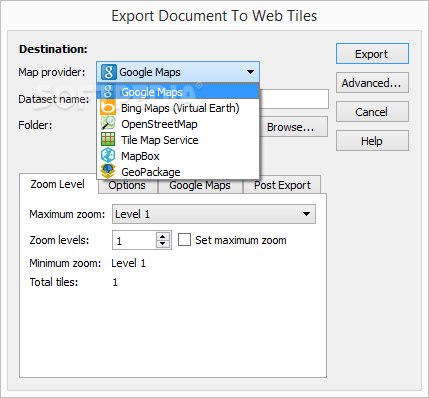Collapse the Map provider dropdown arrow
The image size is (429, 398).
pos(250,72)
